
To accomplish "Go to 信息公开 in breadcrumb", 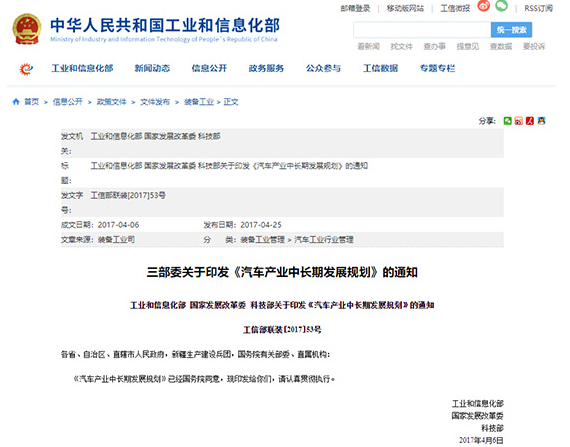I will pos(68,102).
